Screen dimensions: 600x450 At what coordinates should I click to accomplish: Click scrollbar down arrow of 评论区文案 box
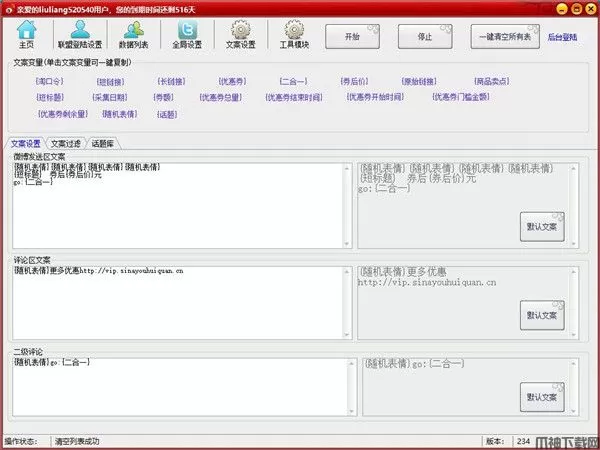(x=347, y=335)
